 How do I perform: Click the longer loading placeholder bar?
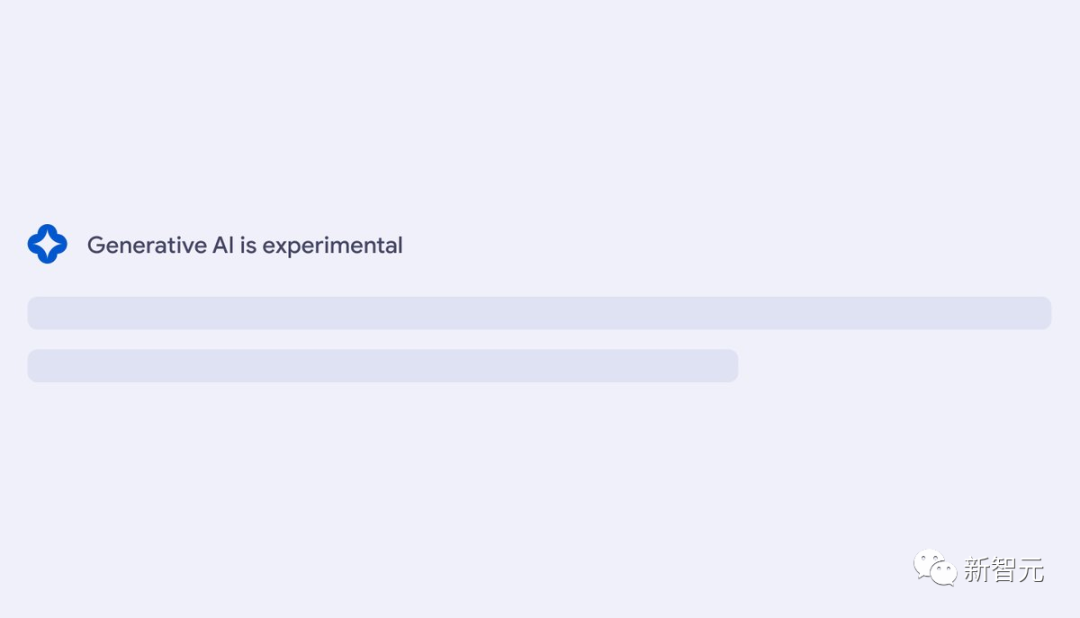pyautogui.click(x=539, y=313)
